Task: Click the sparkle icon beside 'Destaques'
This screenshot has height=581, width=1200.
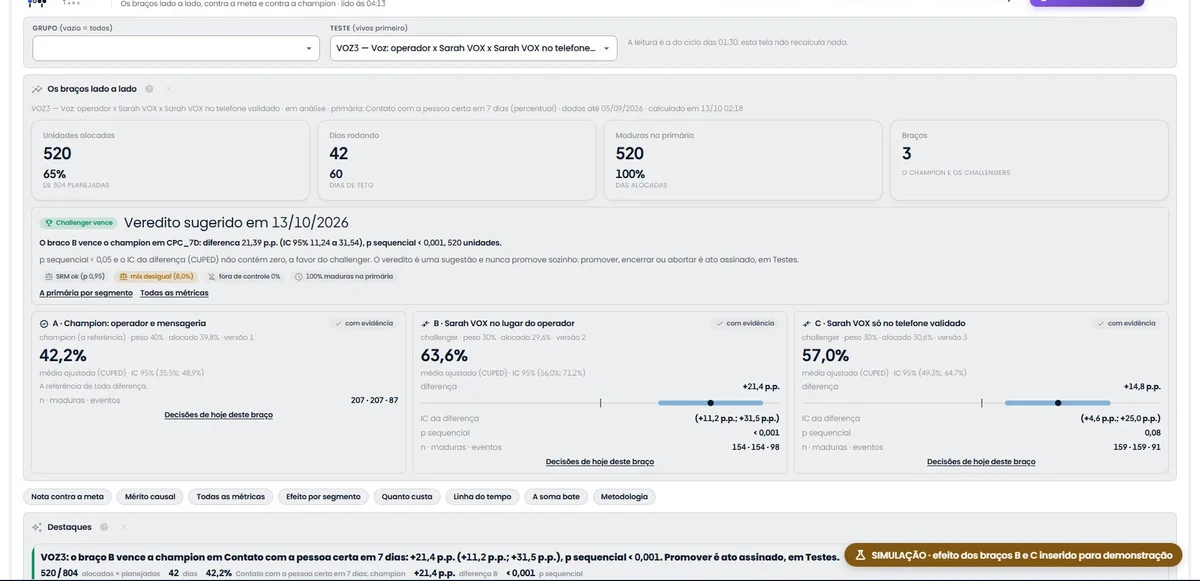Action: pos(37,527)
